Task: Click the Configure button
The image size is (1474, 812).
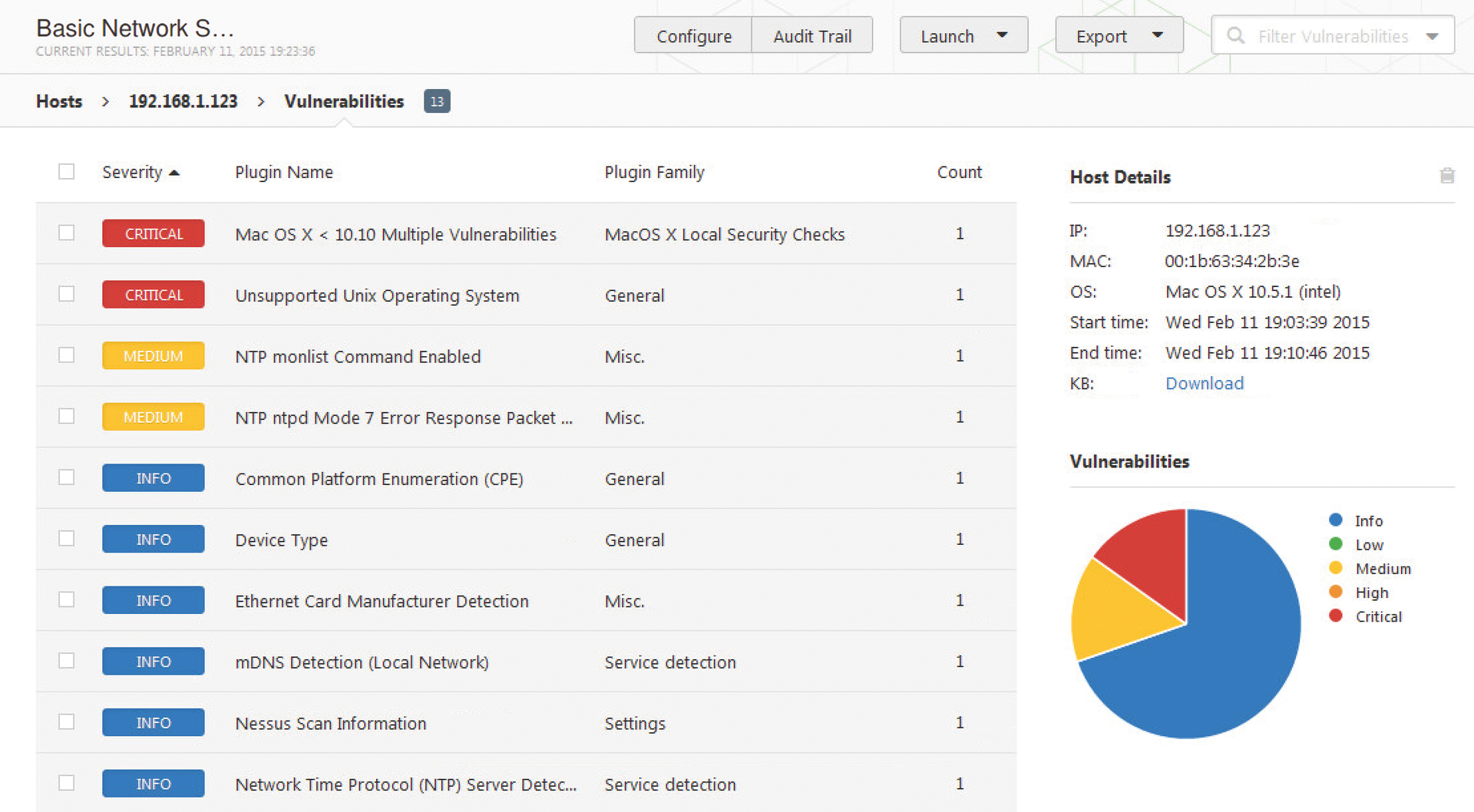Action: [693, 36]
